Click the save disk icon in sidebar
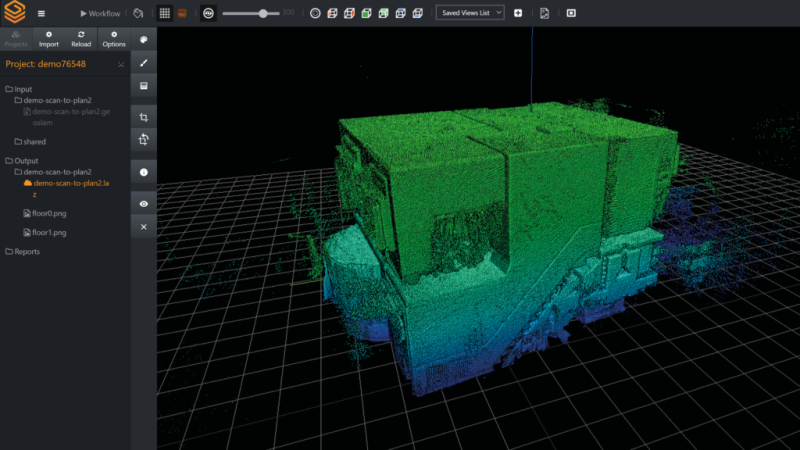Image resolution: width=800 pixels, height=450 pixels. coord(144,86)
